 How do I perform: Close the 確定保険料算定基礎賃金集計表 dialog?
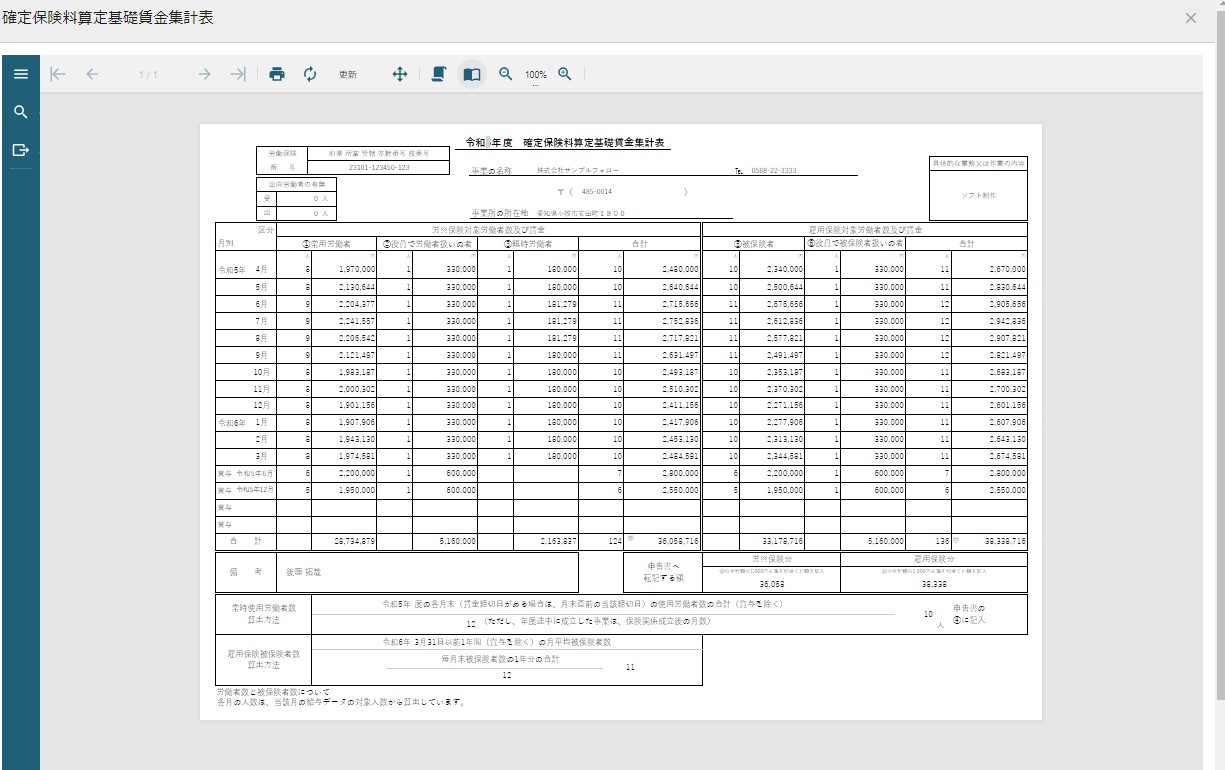[x=1190, y=18]
